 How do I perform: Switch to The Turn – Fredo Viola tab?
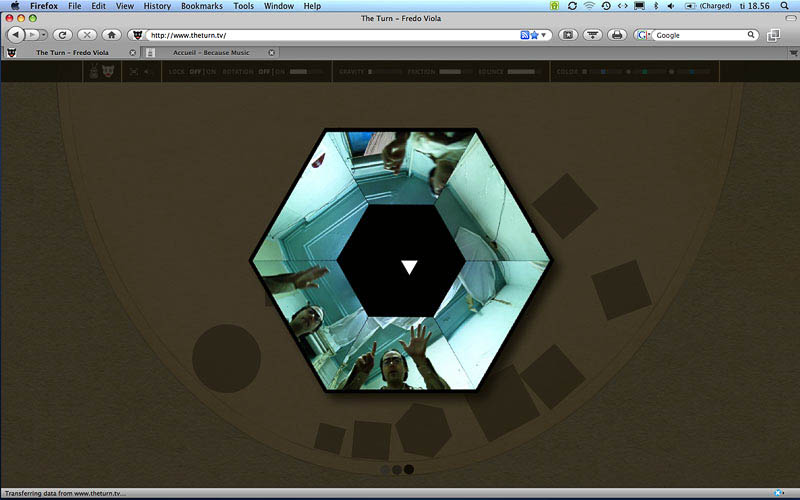(72, 53)
